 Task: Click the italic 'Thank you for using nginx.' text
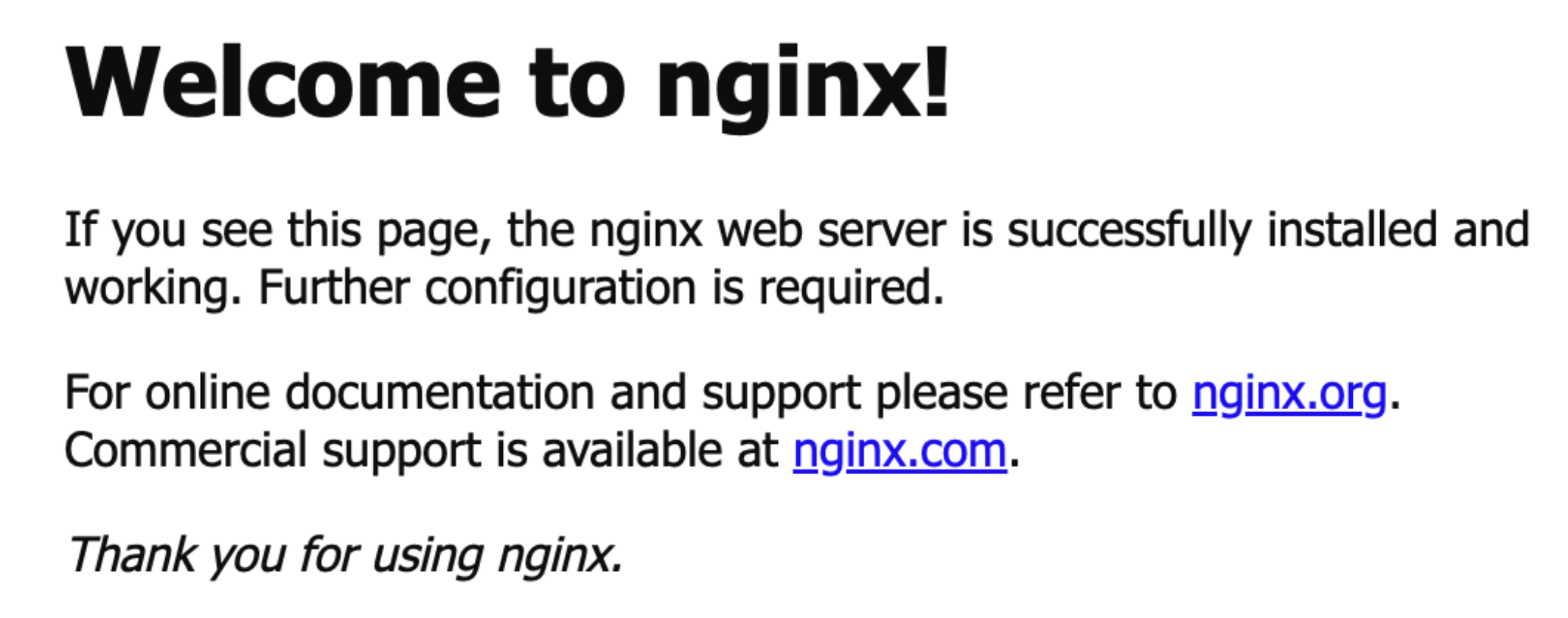point(345,557)
